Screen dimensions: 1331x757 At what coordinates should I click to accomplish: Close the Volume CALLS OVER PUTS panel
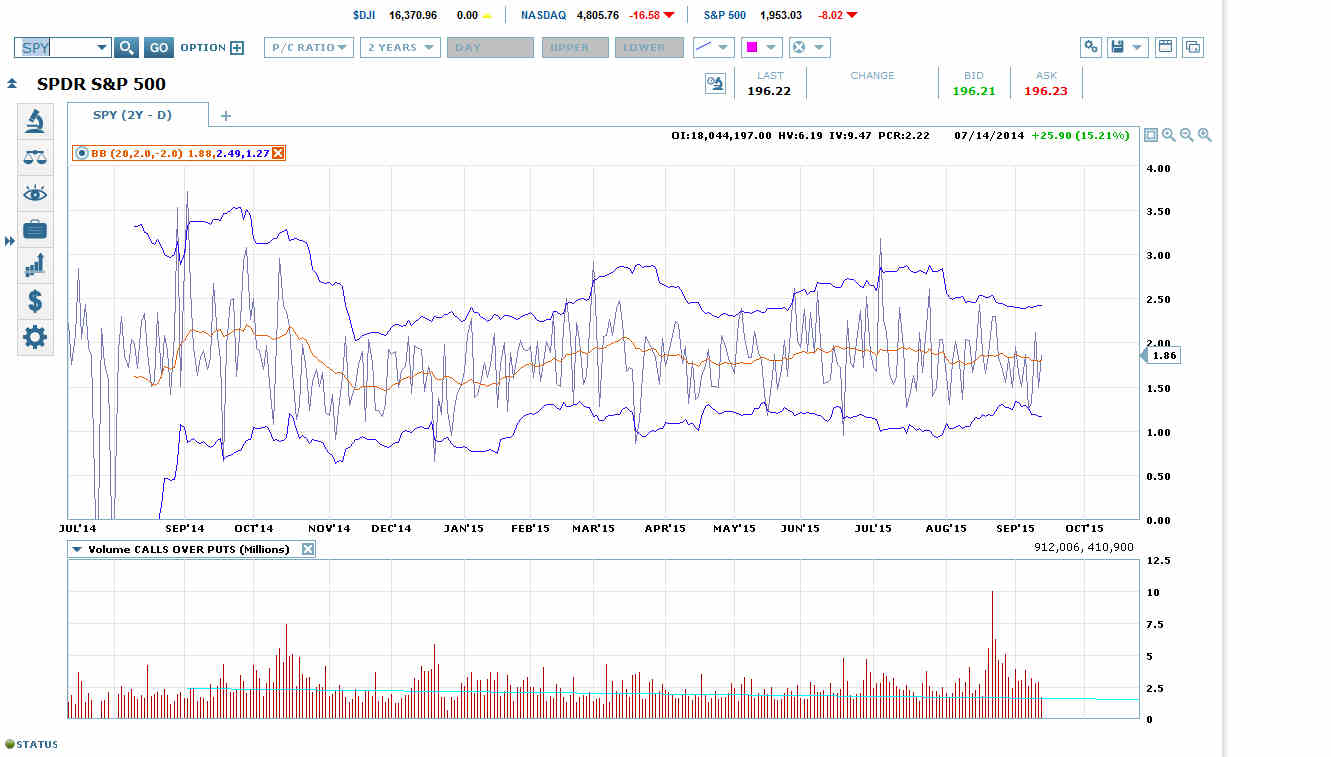(x=308, y=549)
